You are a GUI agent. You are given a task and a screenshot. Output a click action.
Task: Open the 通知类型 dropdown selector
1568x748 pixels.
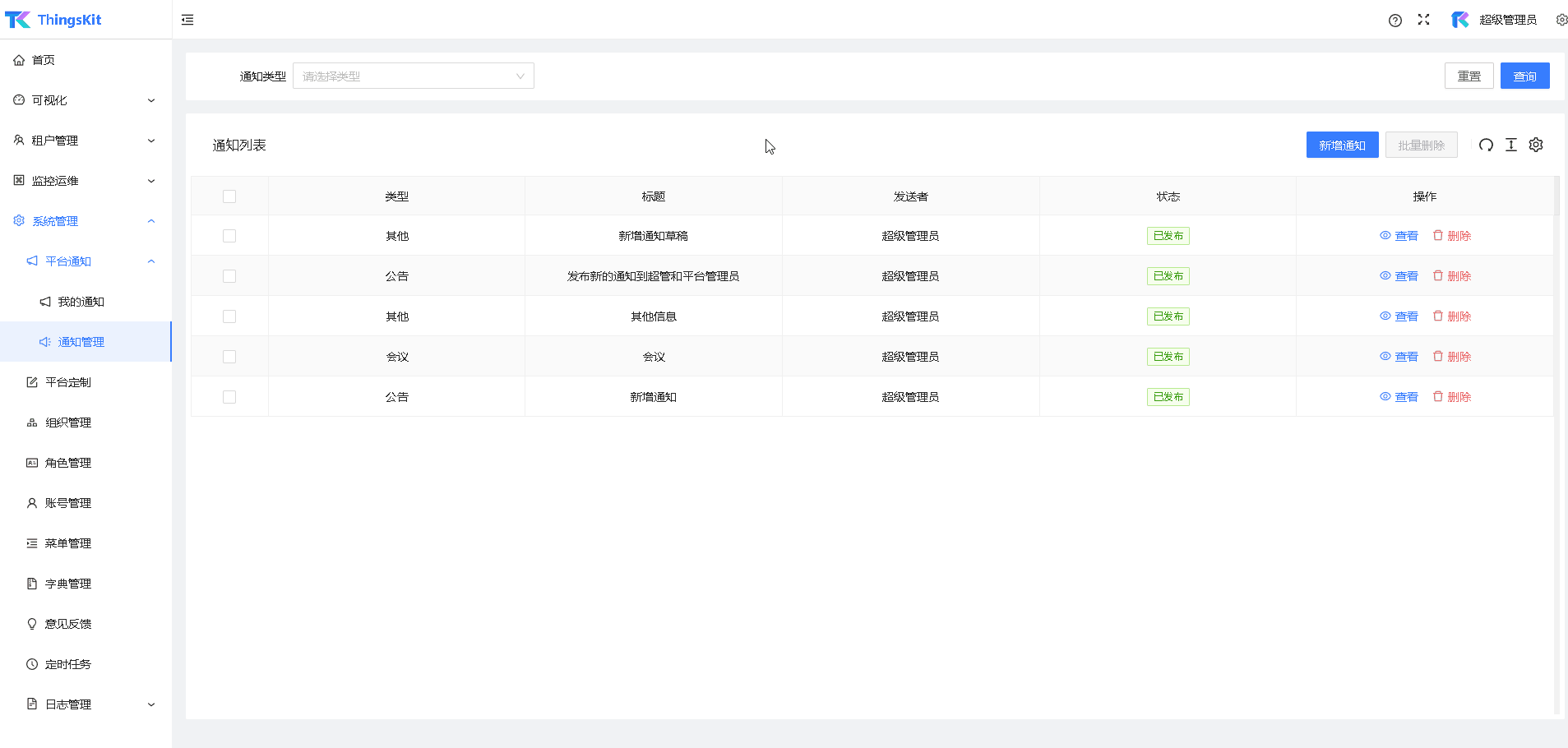(413, 76)
